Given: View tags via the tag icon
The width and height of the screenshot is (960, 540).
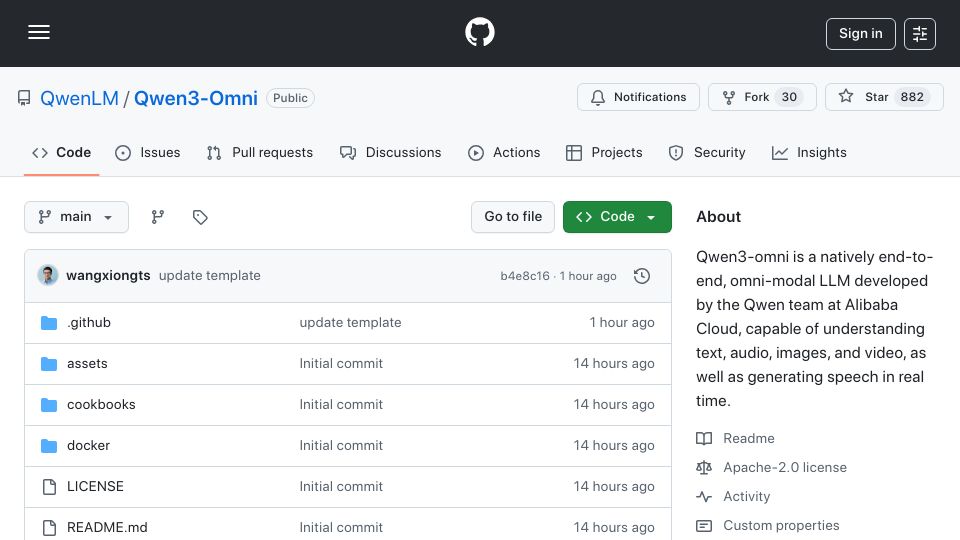Looking at the screenshot, I should click(x=200, y=217).
